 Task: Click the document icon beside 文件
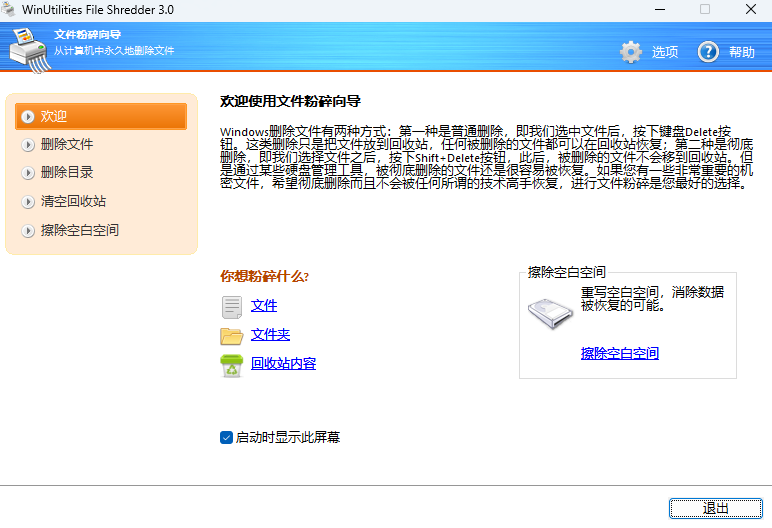coord(231,306)
